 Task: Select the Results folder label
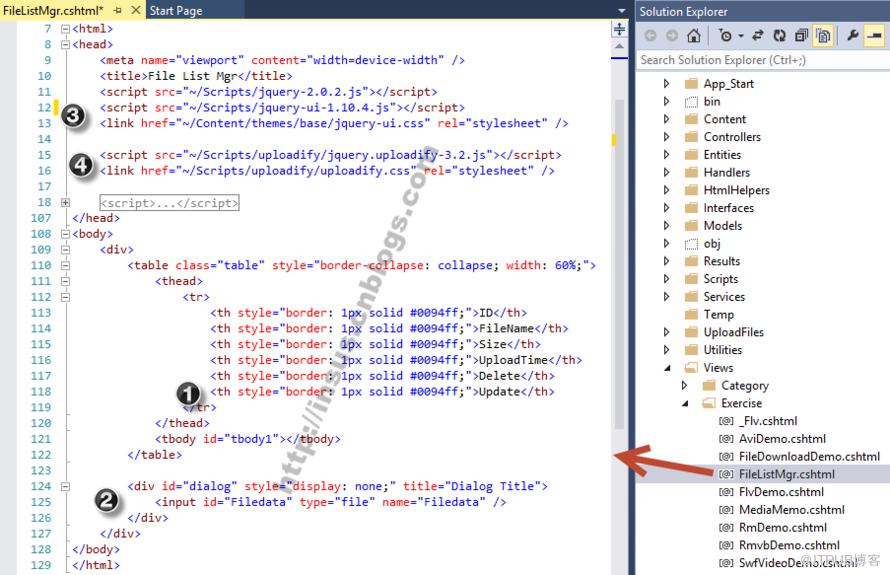tap(721, 261)
